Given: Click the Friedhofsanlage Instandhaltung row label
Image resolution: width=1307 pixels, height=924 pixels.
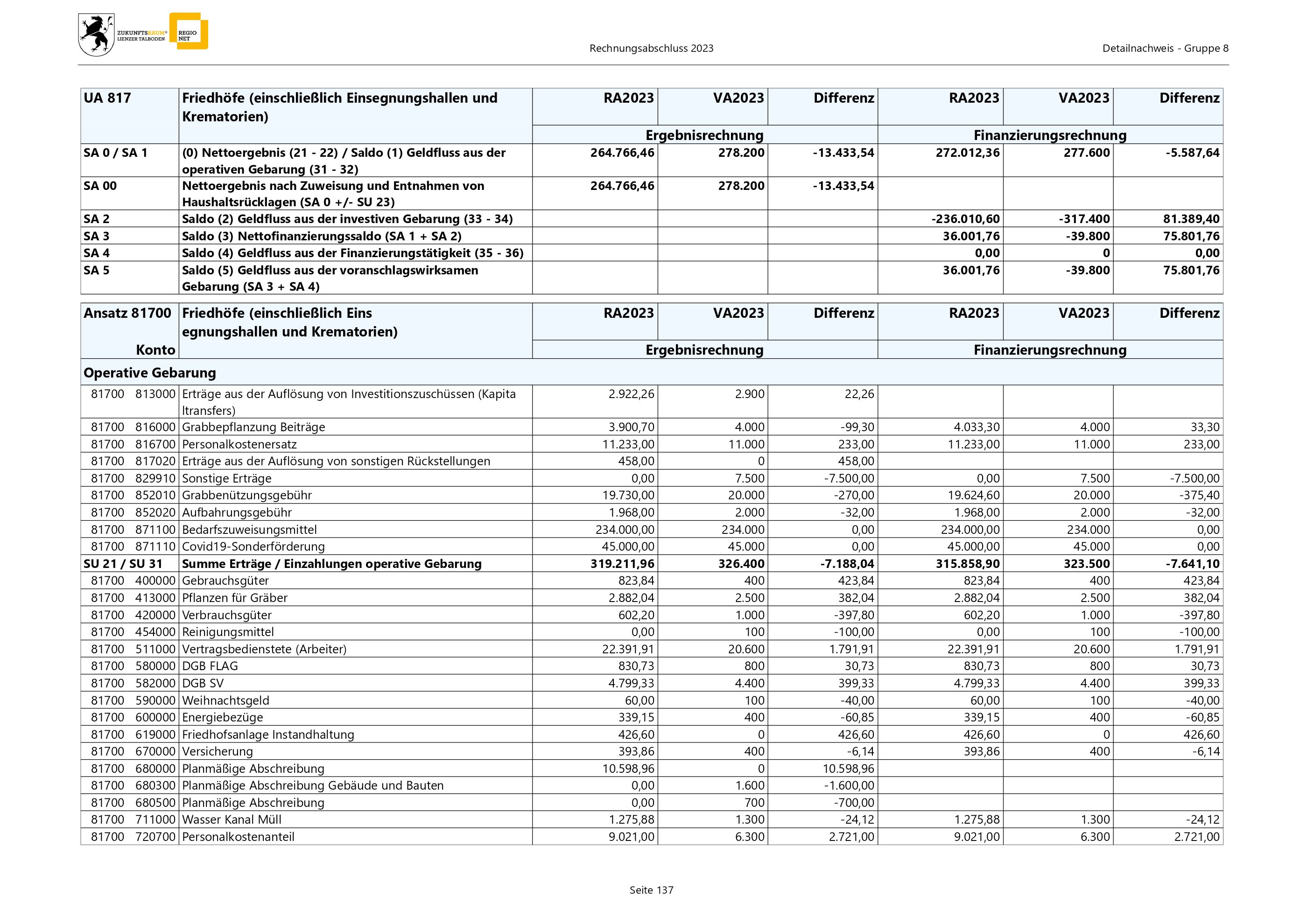Looking at the screenshot, I should point(267,735).
